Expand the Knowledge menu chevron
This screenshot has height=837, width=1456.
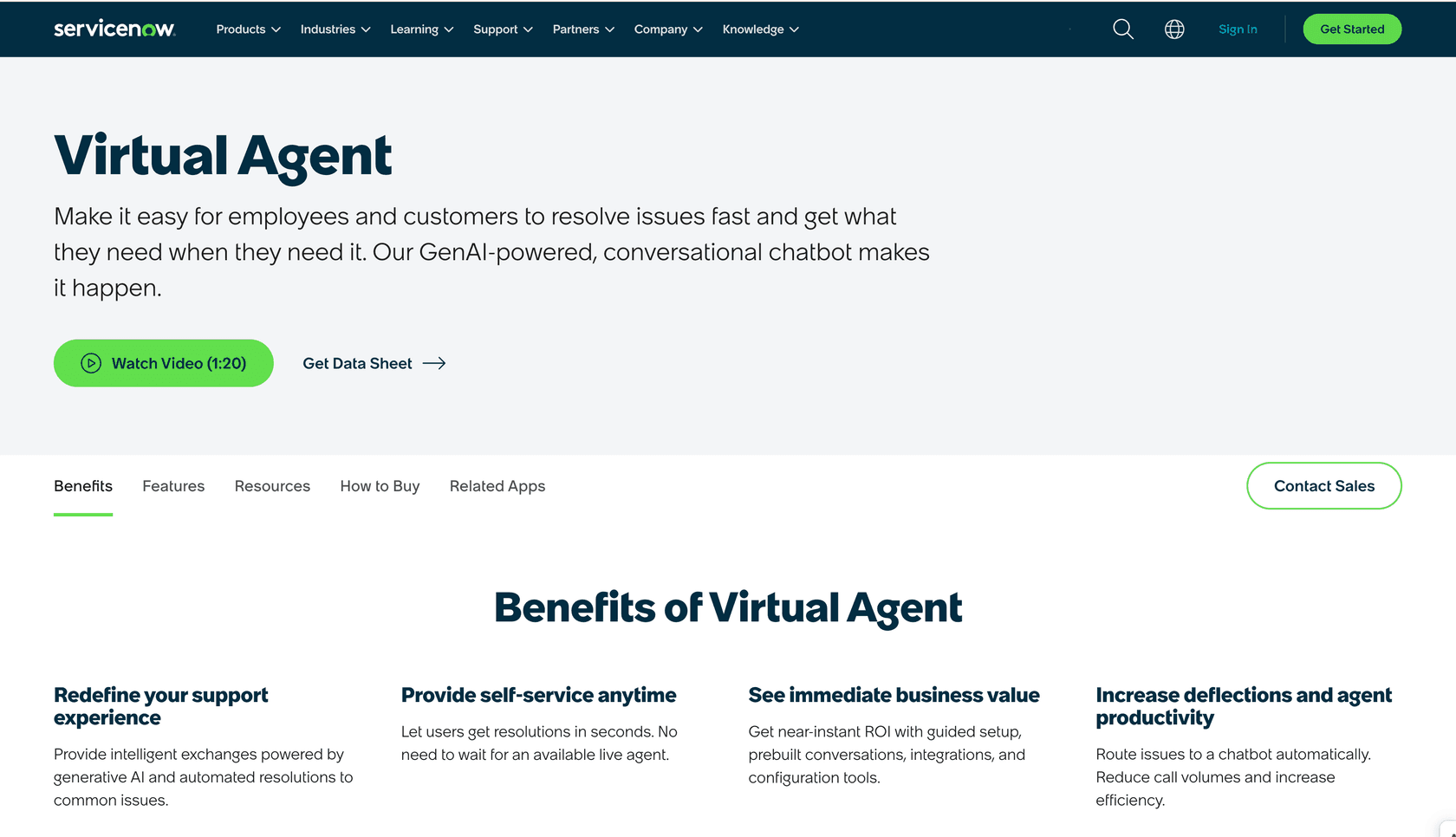click(x=794, y=29)
